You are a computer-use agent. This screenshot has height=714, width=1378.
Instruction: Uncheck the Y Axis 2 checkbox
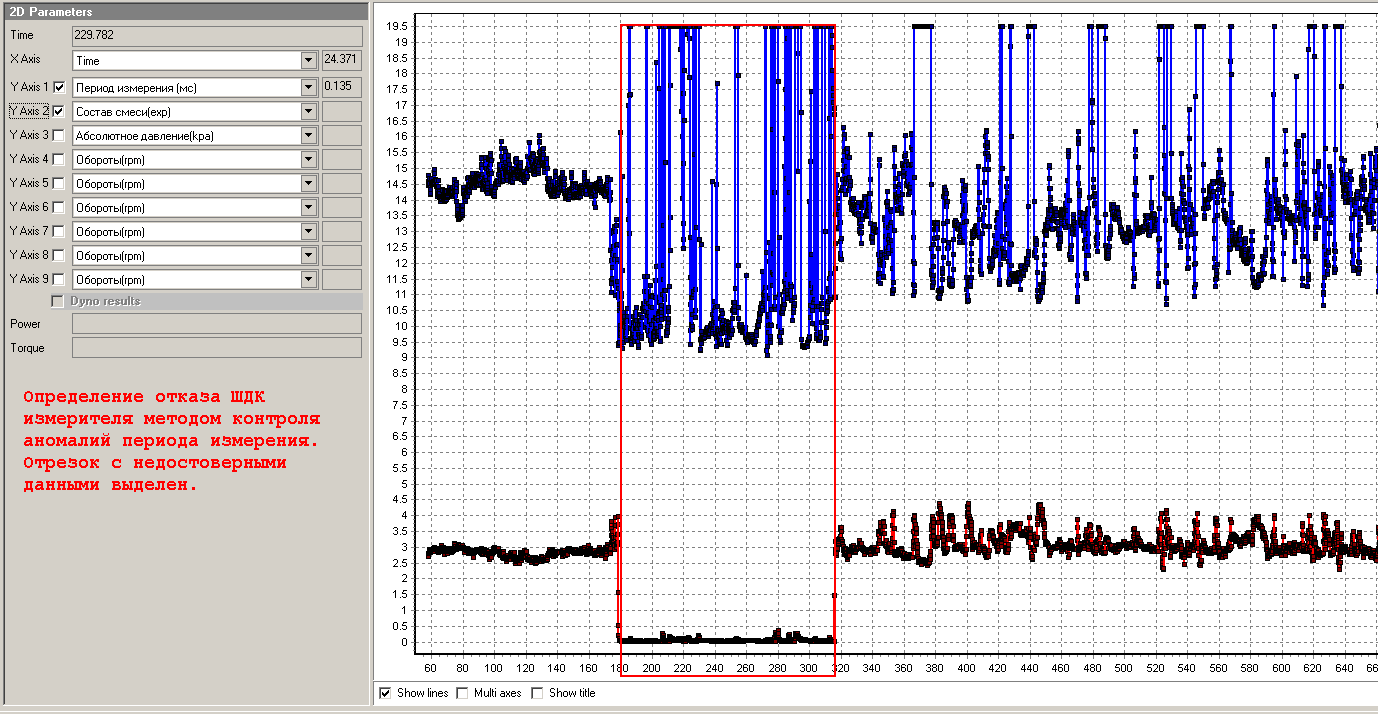(58, 112)
